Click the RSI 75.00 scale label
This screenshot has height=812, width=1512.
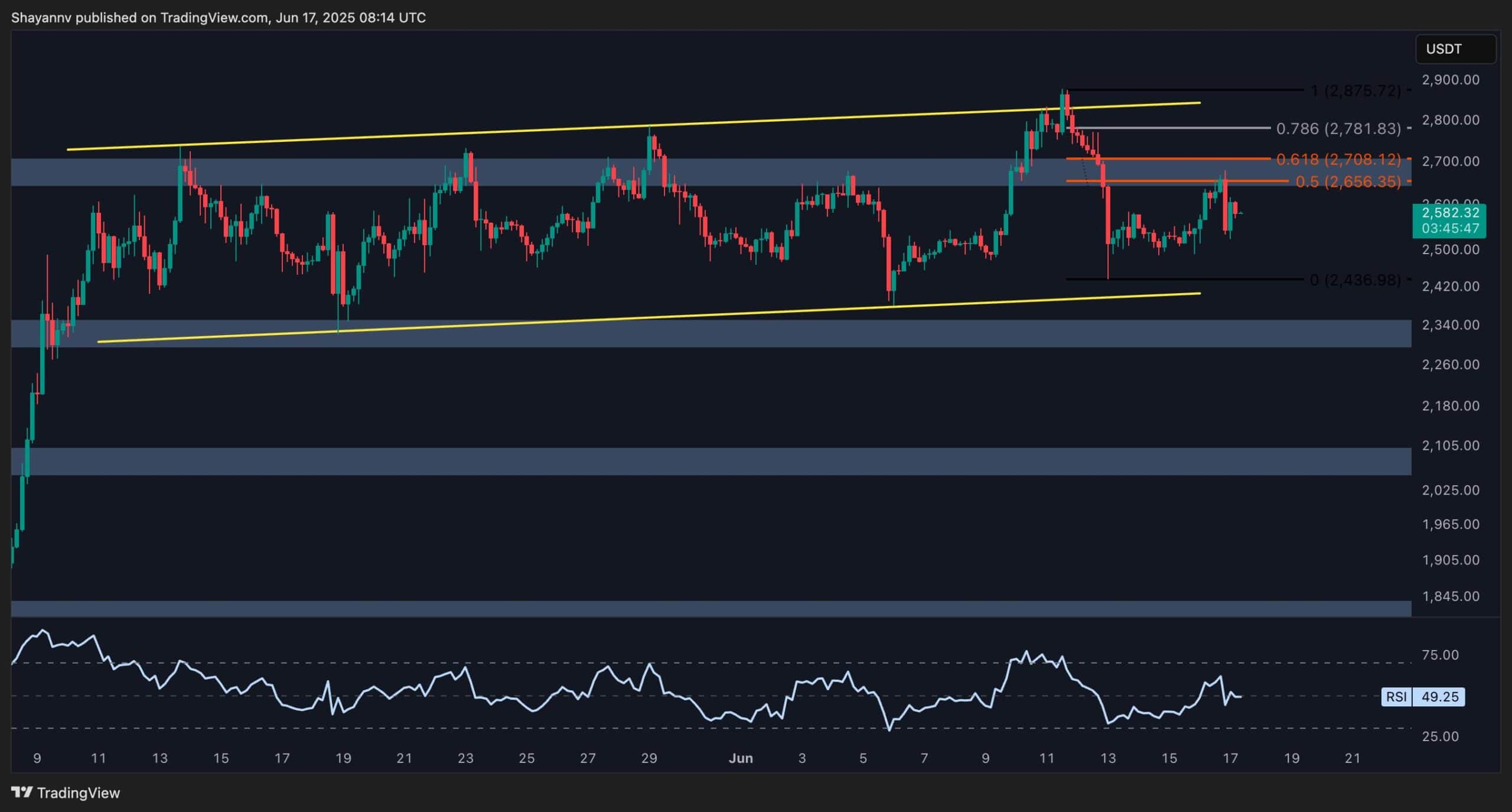(x=1440, y=655)
